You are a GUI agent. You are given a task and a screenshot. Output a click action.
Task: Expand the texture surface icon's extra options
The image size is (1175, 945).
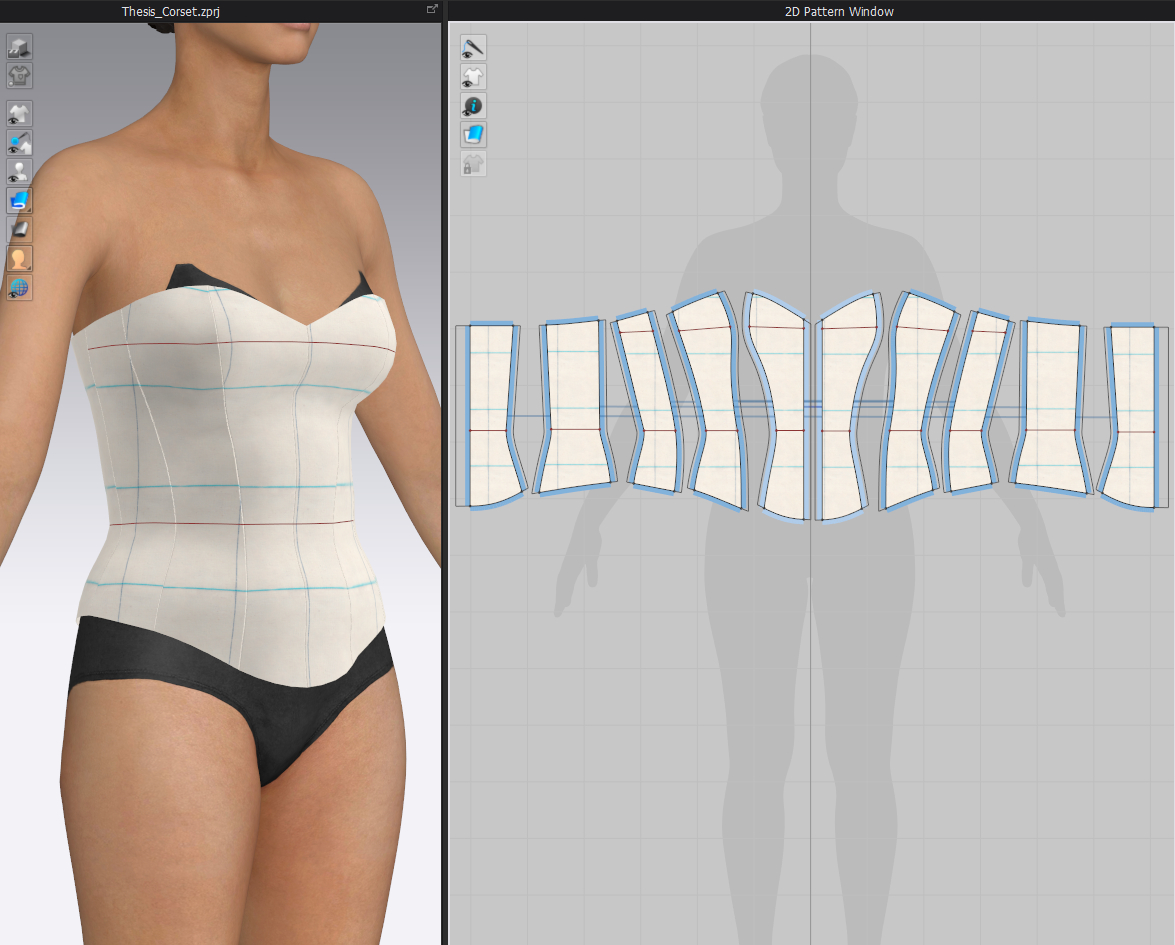click(27, 208)
